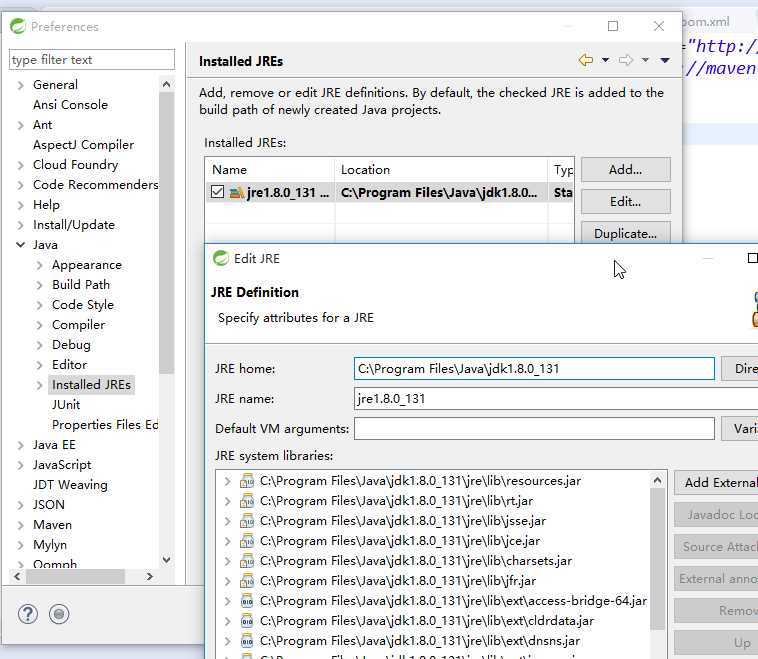Click tree scrollbar up arrow

coord(166,85)
